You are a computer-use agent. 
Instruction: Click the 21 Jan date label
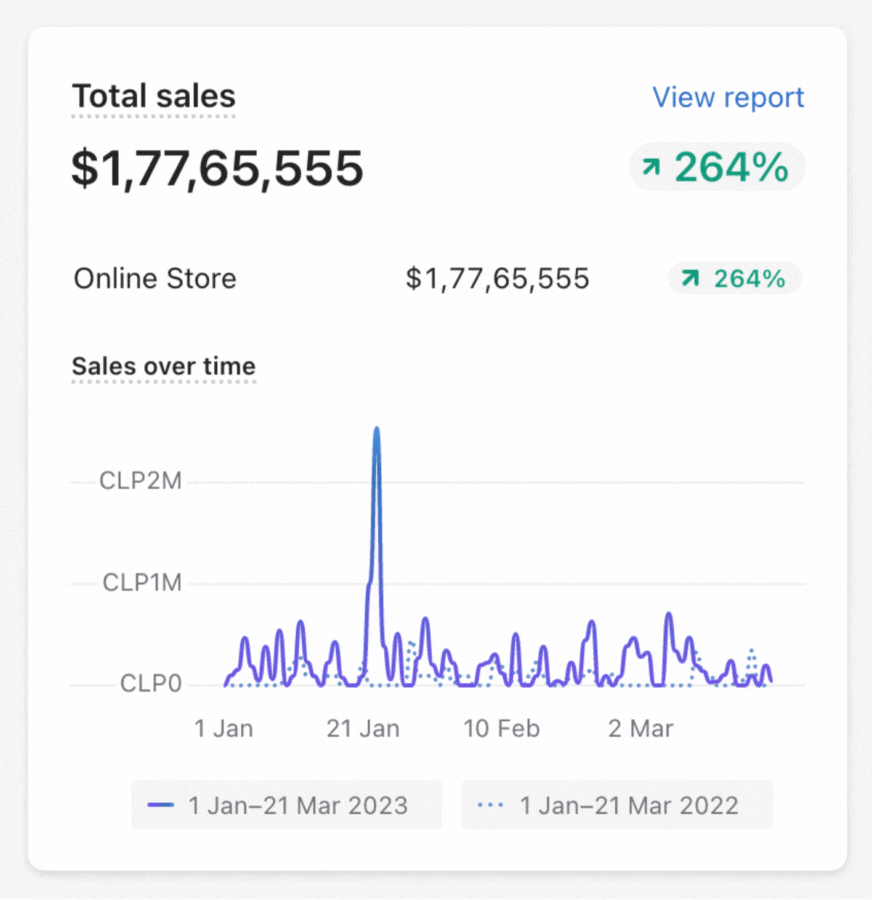[x=363, y=729]
